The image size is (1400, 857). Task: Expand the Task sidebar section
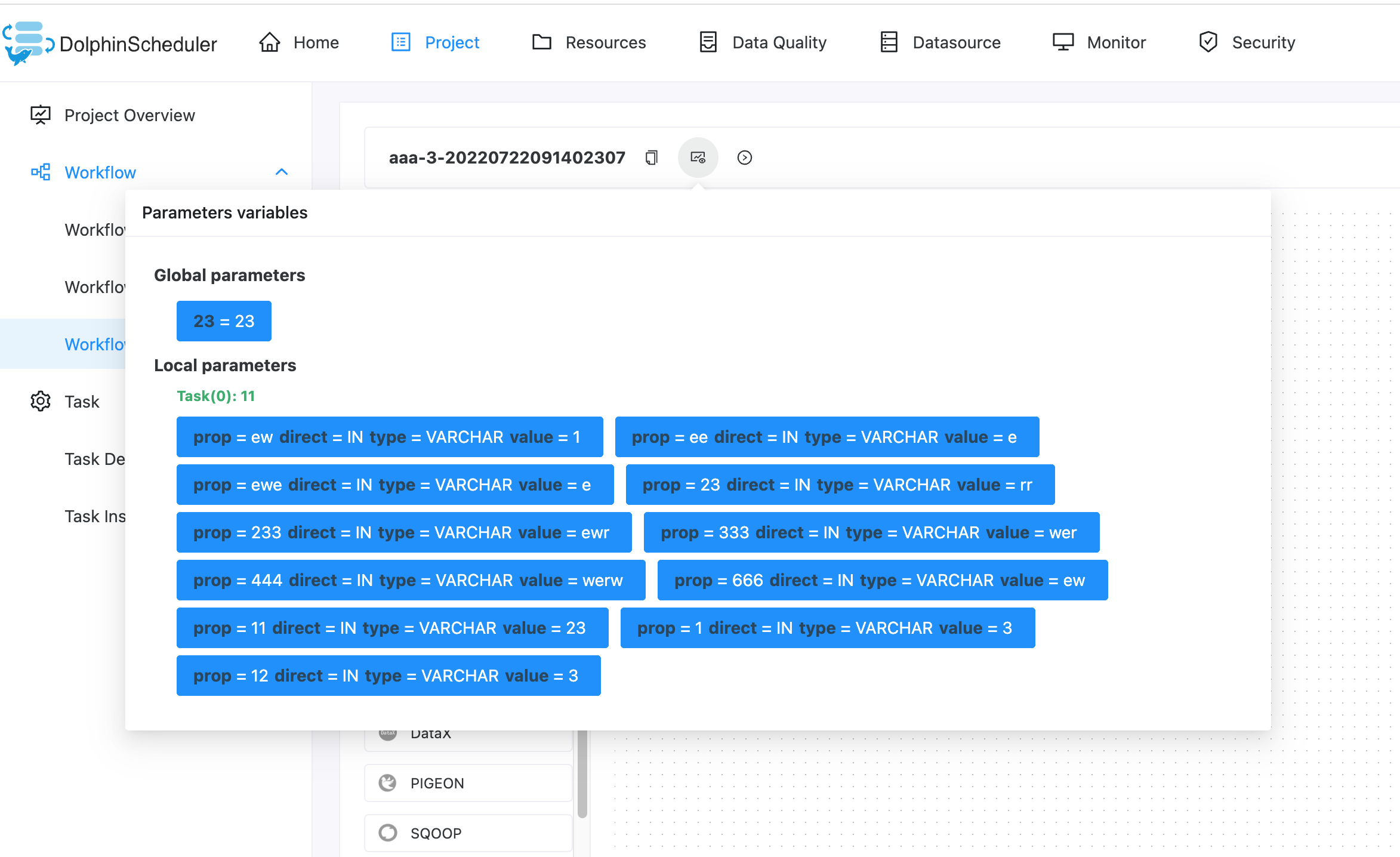pyautogui.click(x=82, y=402)
